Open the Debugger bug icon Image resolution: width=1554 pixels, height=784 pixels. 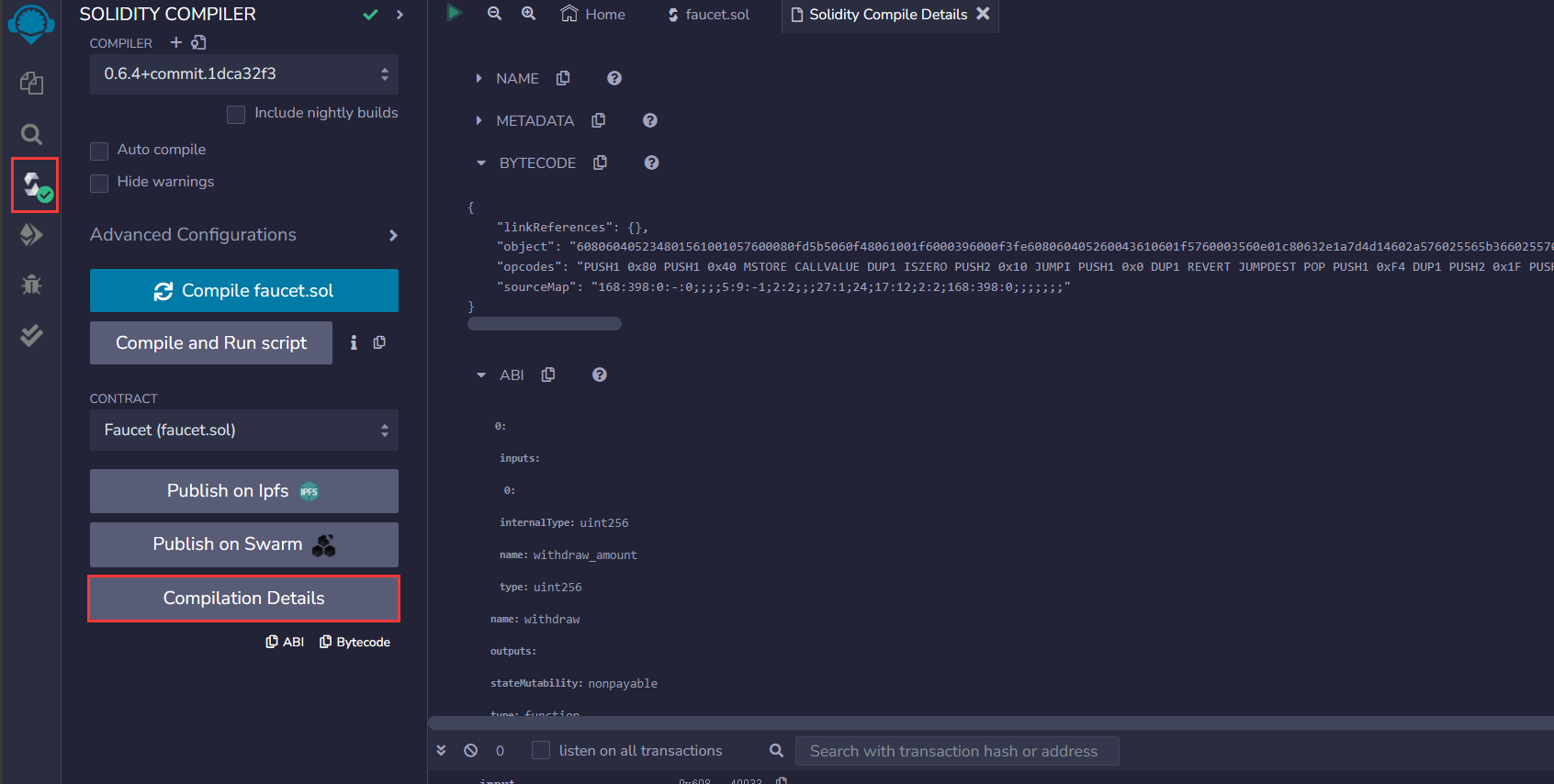pyautogui.click(x=31, y=285)
